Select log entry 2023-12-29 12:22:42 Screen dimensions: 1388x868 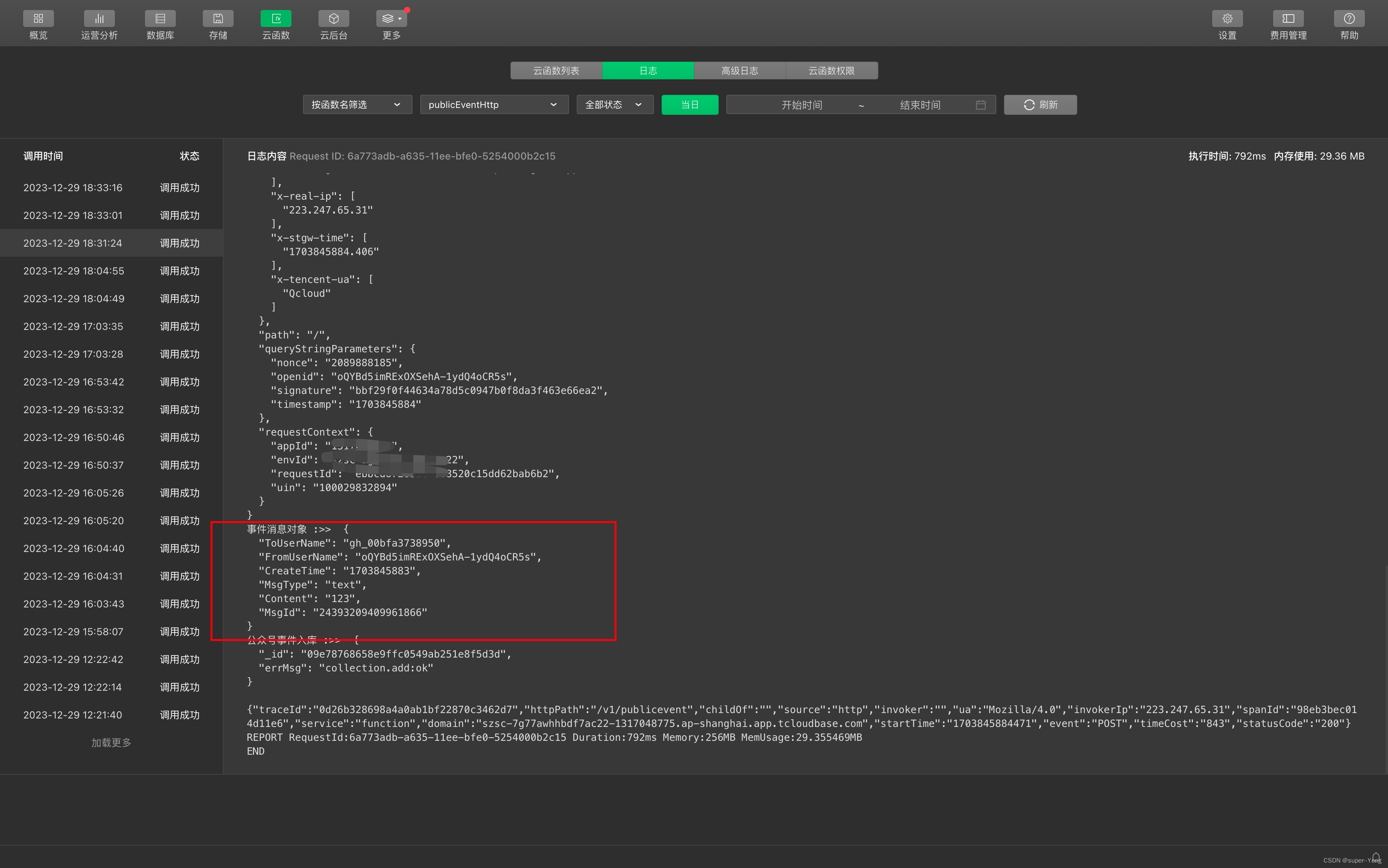coord(111,659)
